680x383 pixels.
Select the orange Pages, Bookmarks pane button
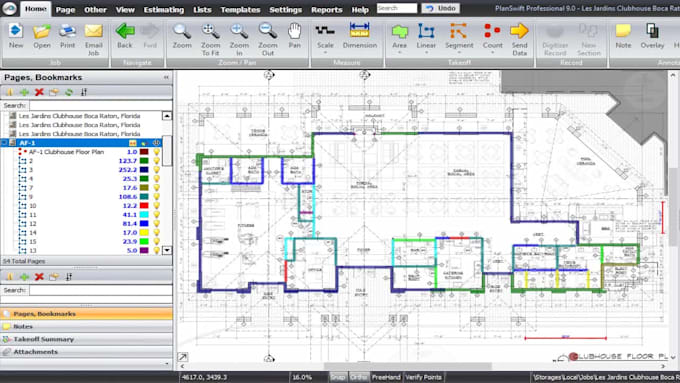[x=86, y=314]
